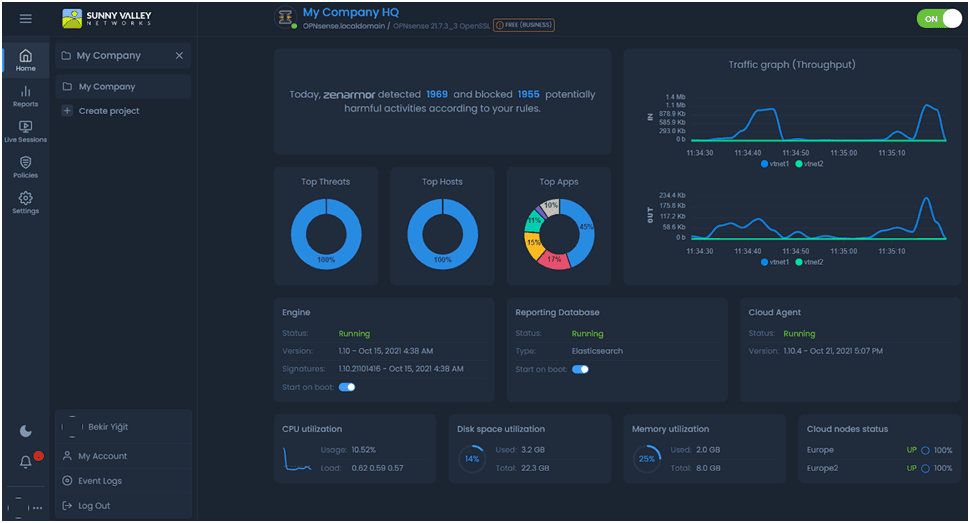Click Elasticsearch database type
This screenshot has width=970, height=523.
[597, 351]
